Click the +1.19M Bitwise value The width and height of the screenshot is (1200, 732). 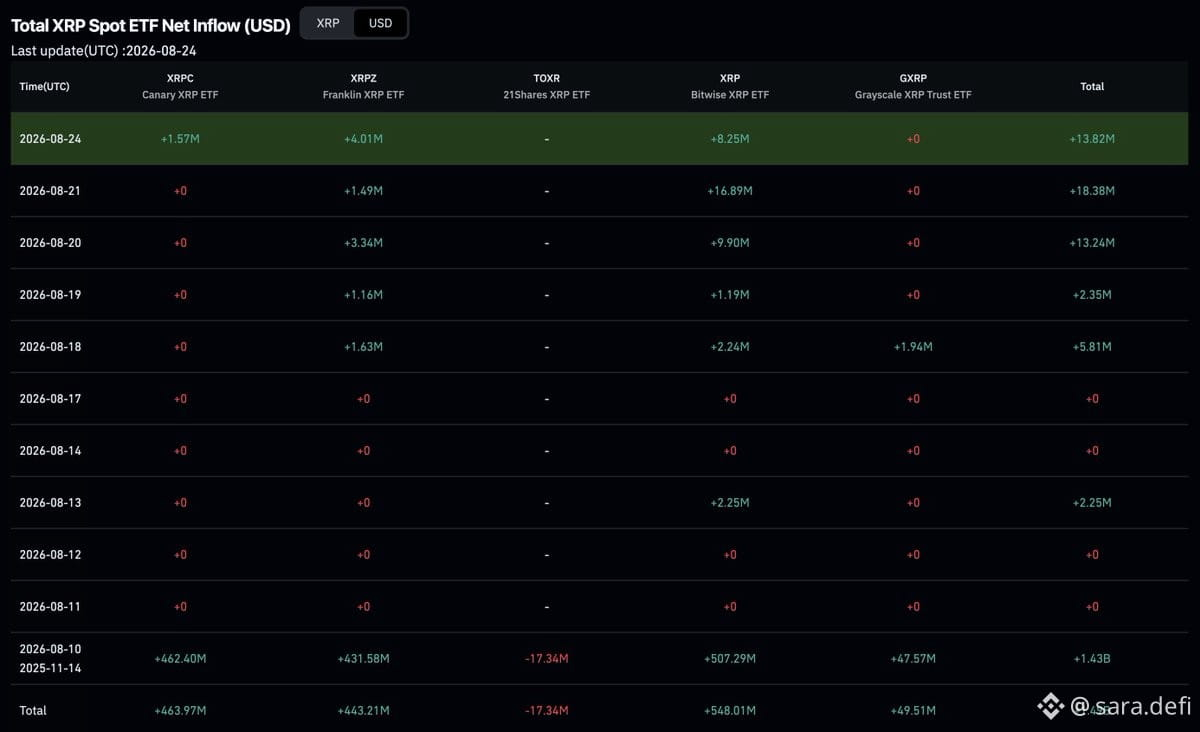click(x=730, y=295)
